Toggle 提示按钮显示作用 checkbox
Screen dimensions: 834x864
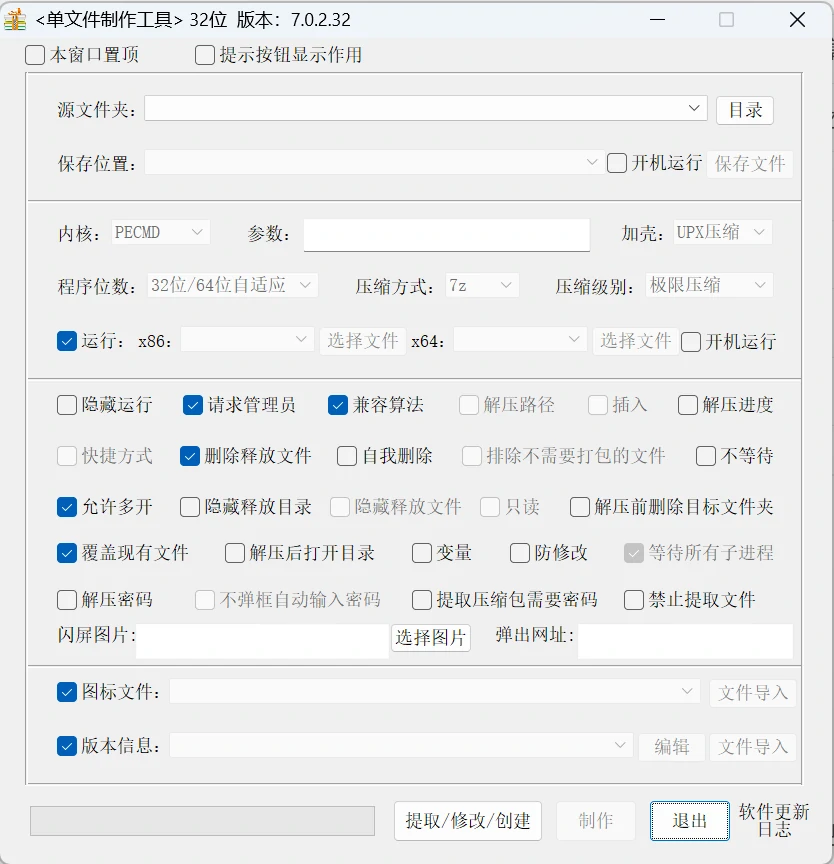(204, 55)
